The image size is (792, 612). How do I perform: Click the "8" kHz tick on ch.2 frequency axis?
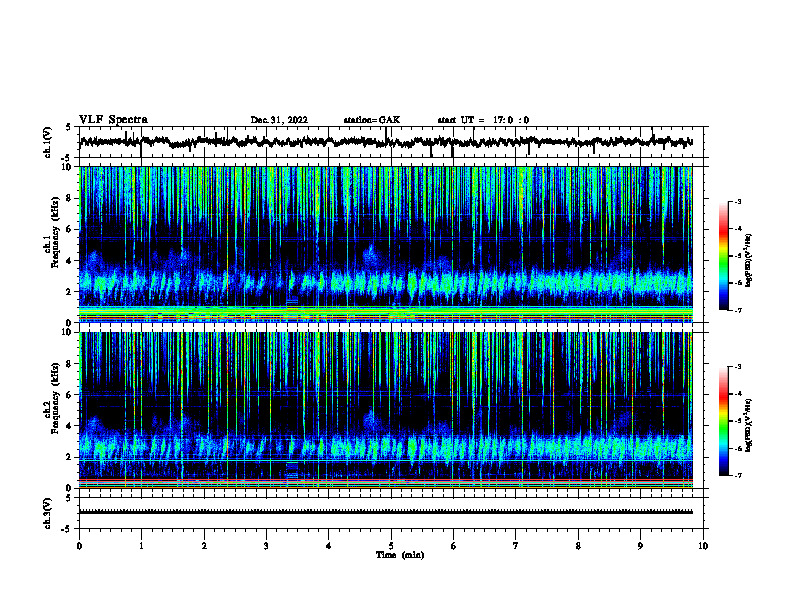point(70,364)
